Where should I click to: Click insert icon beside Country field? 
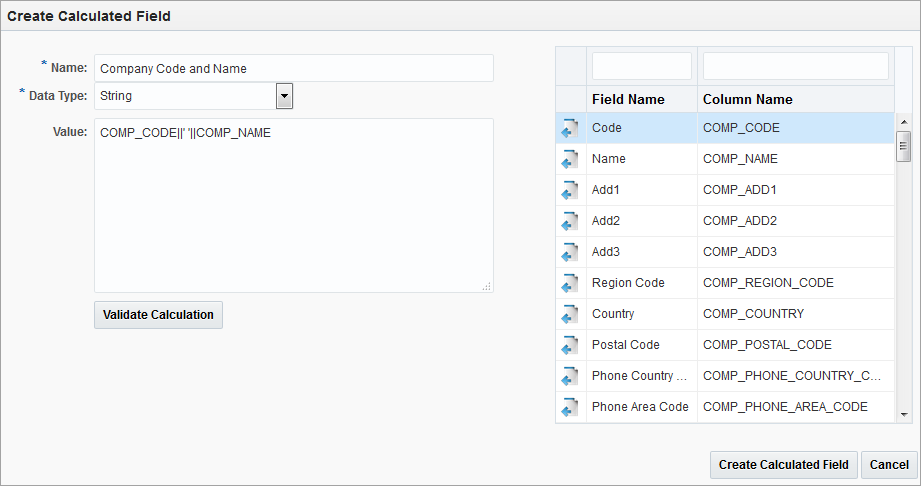click(x=570, y=314)
